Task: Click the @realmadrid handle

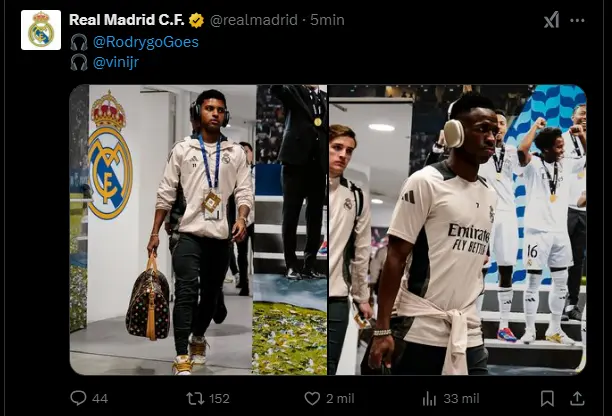Action: click(254, 20)
